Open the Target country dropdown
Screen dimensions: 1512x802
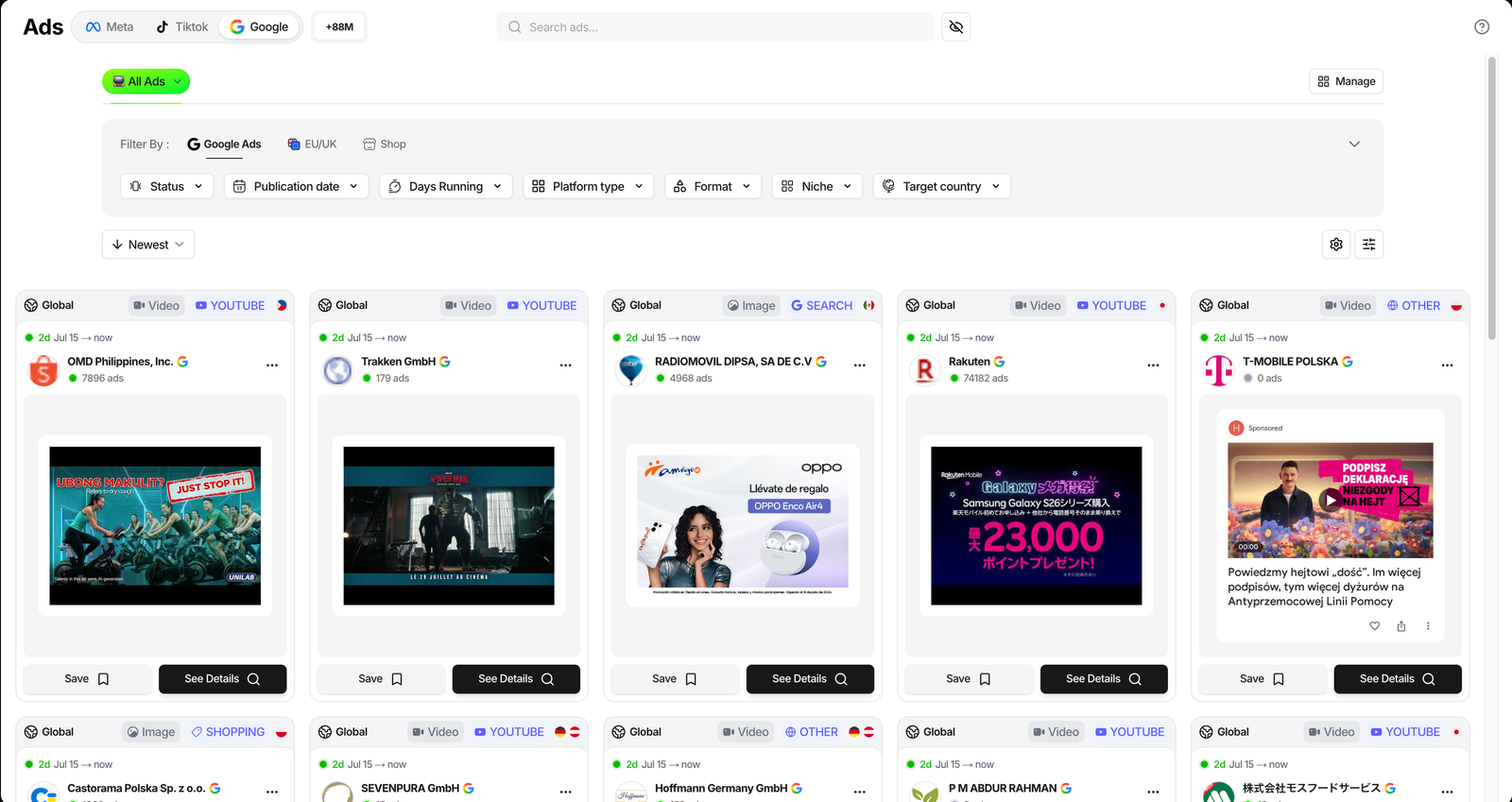click(942, 186)
